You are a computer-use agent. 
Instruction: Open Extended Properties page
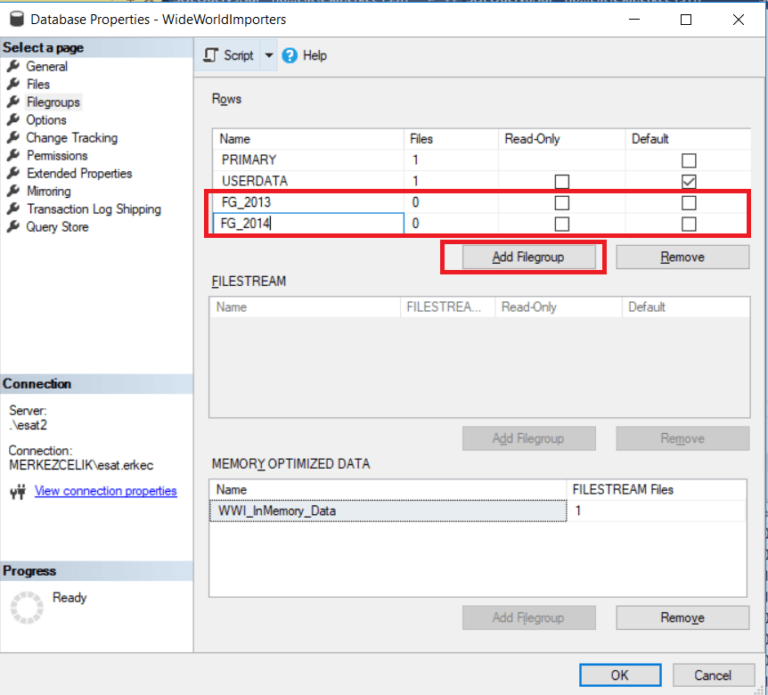79,173
